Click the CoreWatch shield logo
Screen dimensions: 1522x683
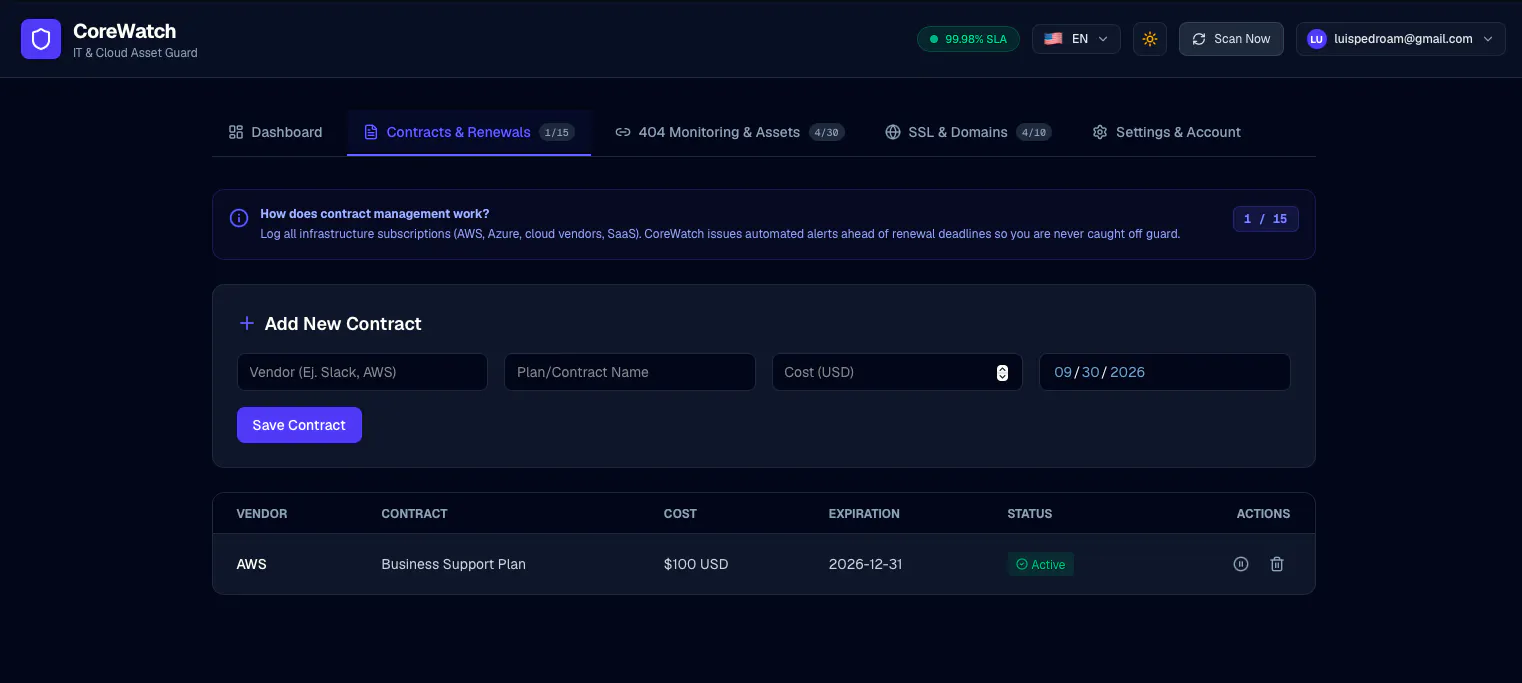[41, 39]
